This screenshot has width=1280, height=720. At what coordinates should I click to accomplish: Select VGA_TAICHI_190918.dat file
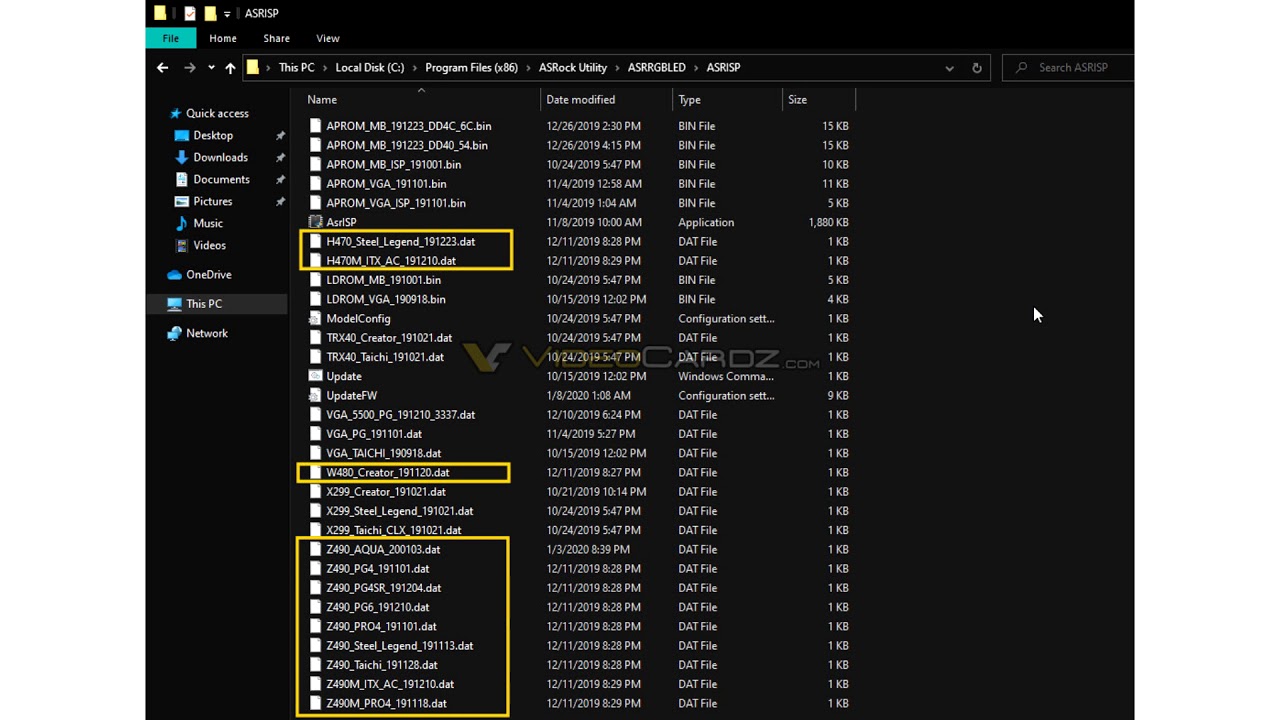(383, 453)
